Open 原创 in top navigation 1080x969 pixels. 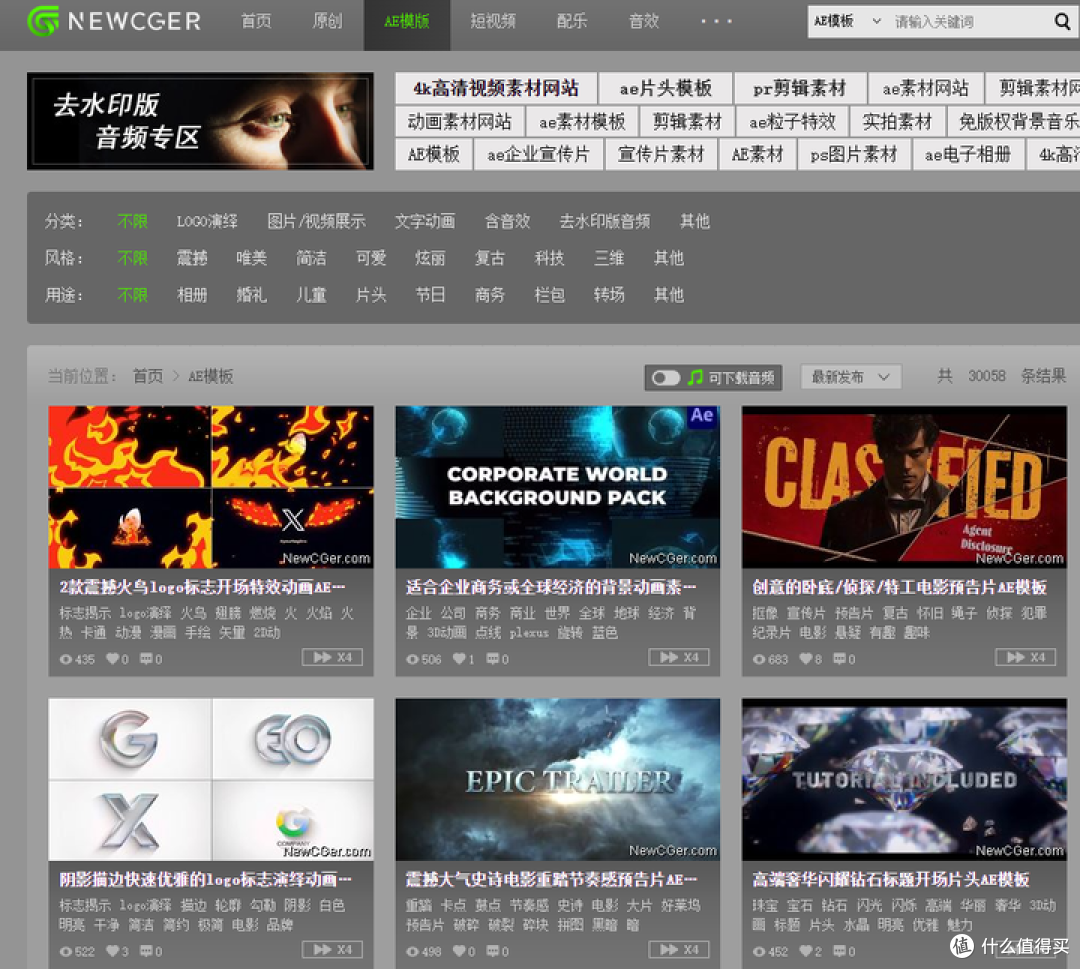coord(327,21)
